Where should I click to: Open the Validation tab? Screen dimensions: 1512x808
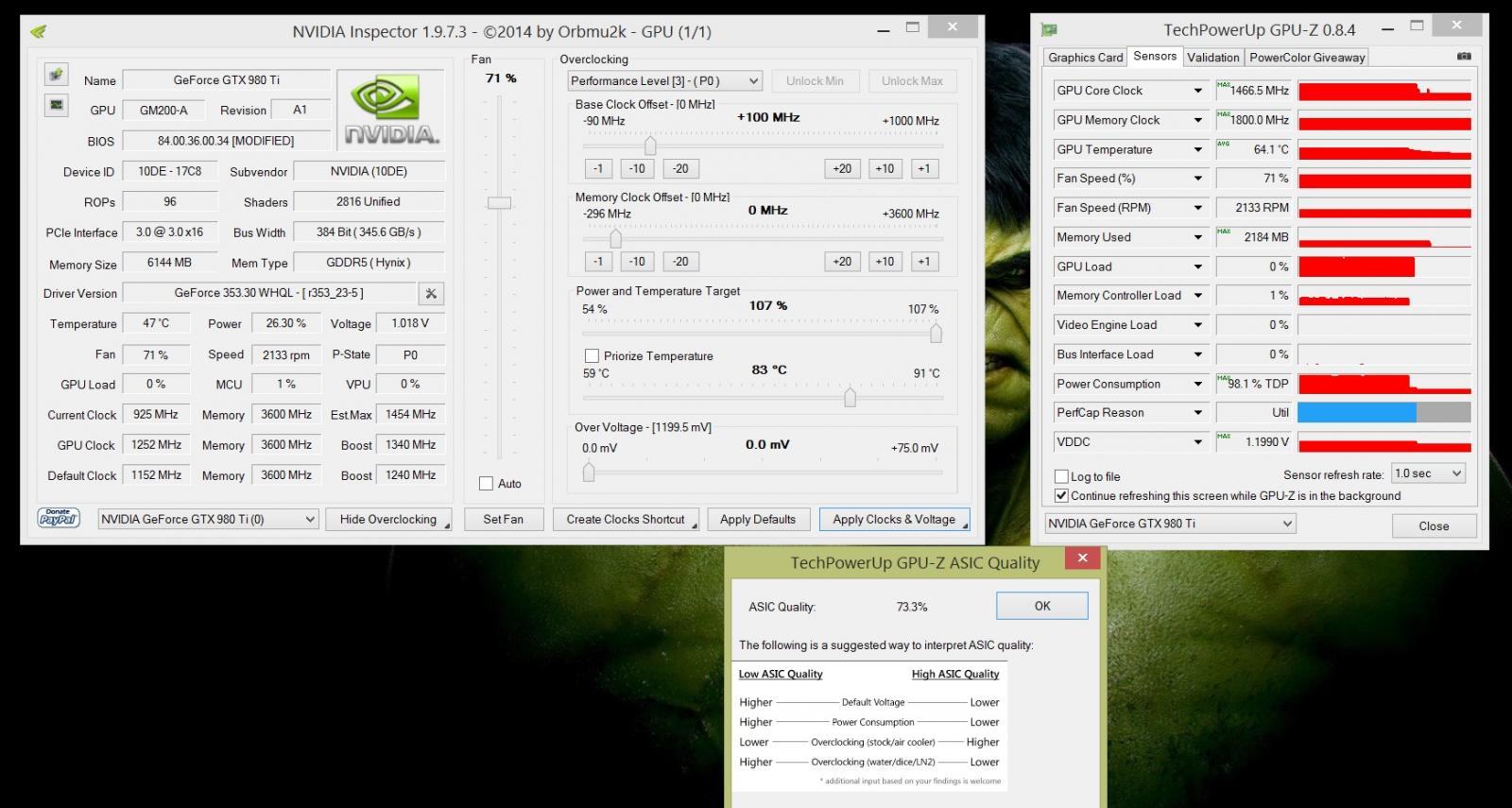coord(1212,58)
